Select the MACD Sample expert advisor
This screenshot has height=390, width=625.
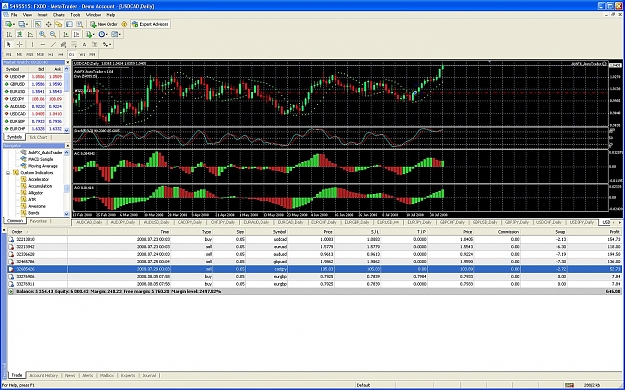[x=41, y=159]
